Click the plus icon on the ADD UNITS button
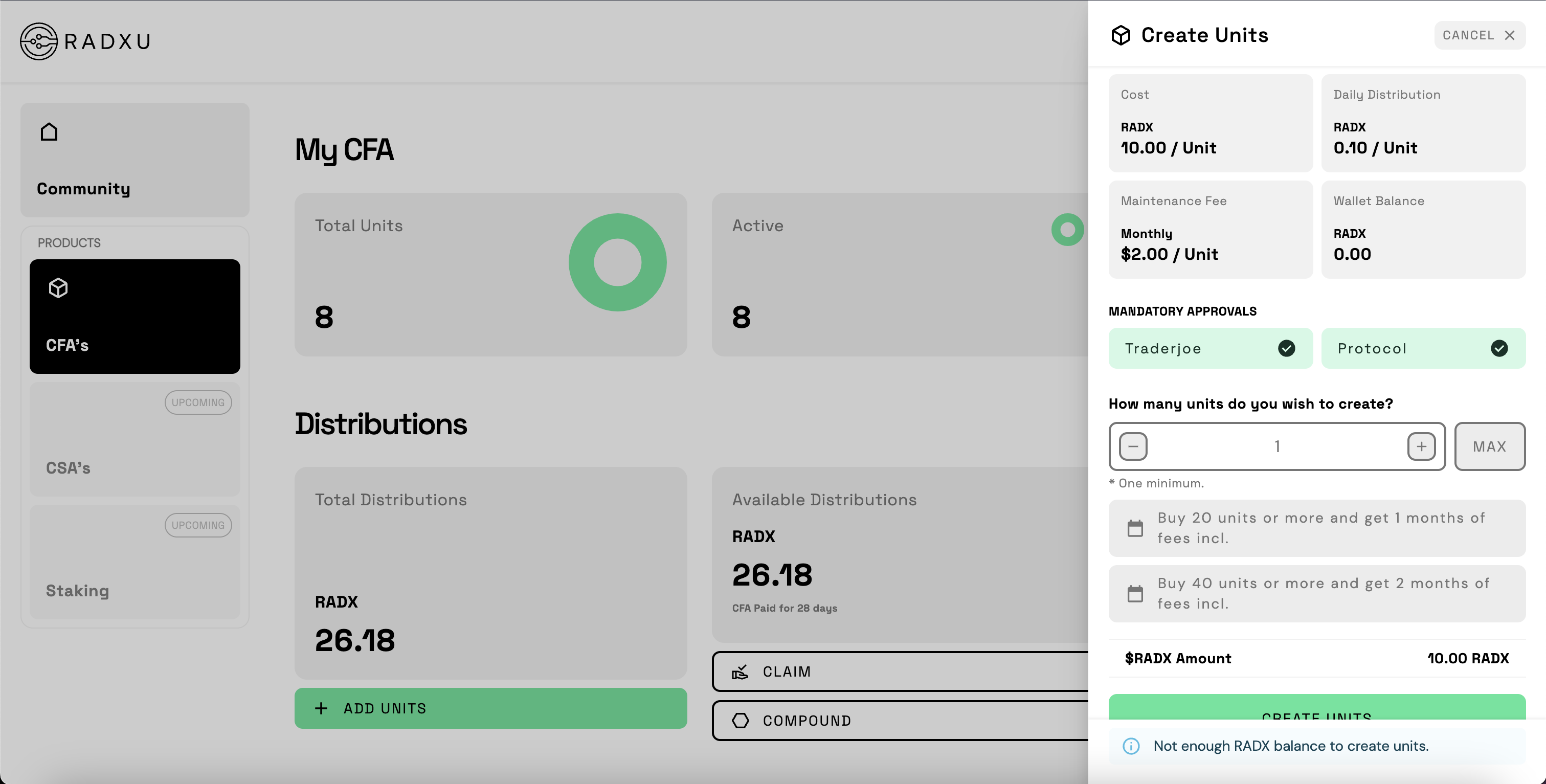 (x=321, y=708)
